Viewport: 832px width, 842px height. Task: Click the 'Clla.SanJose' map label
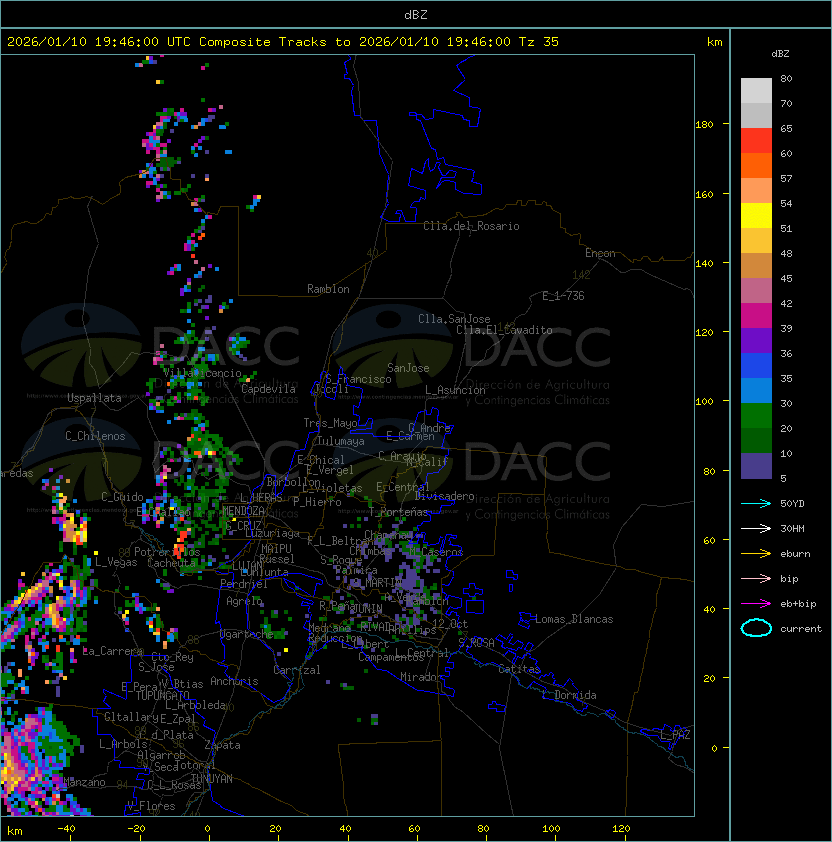tap(454, 319)
